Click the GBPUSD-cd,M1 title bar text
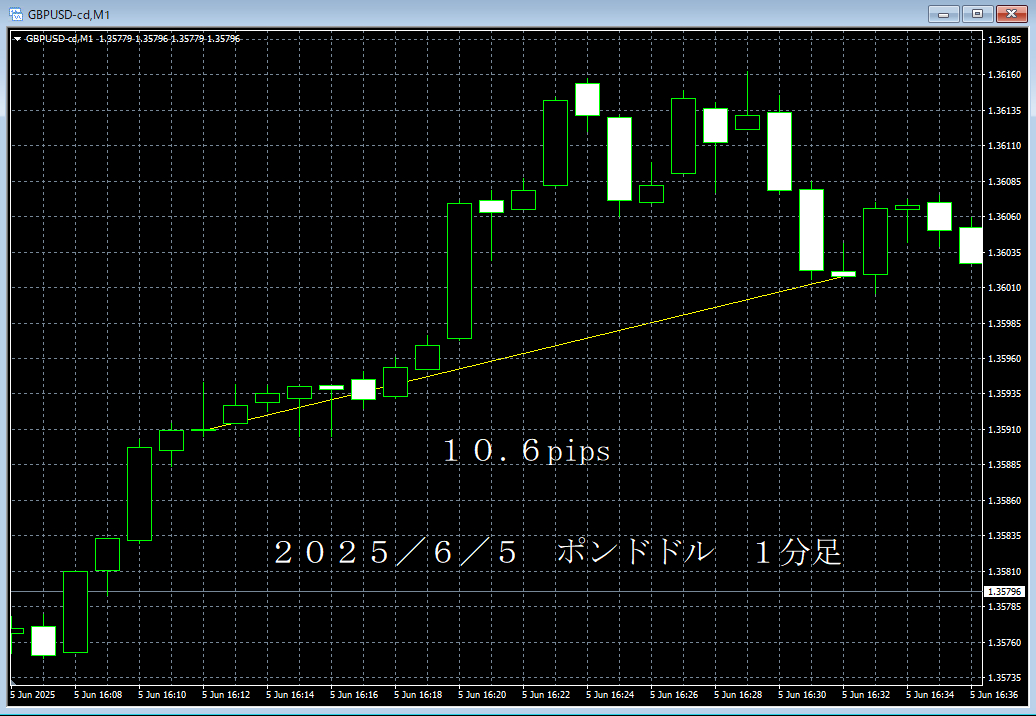1036x716 pixels. [x=68, y=13]
